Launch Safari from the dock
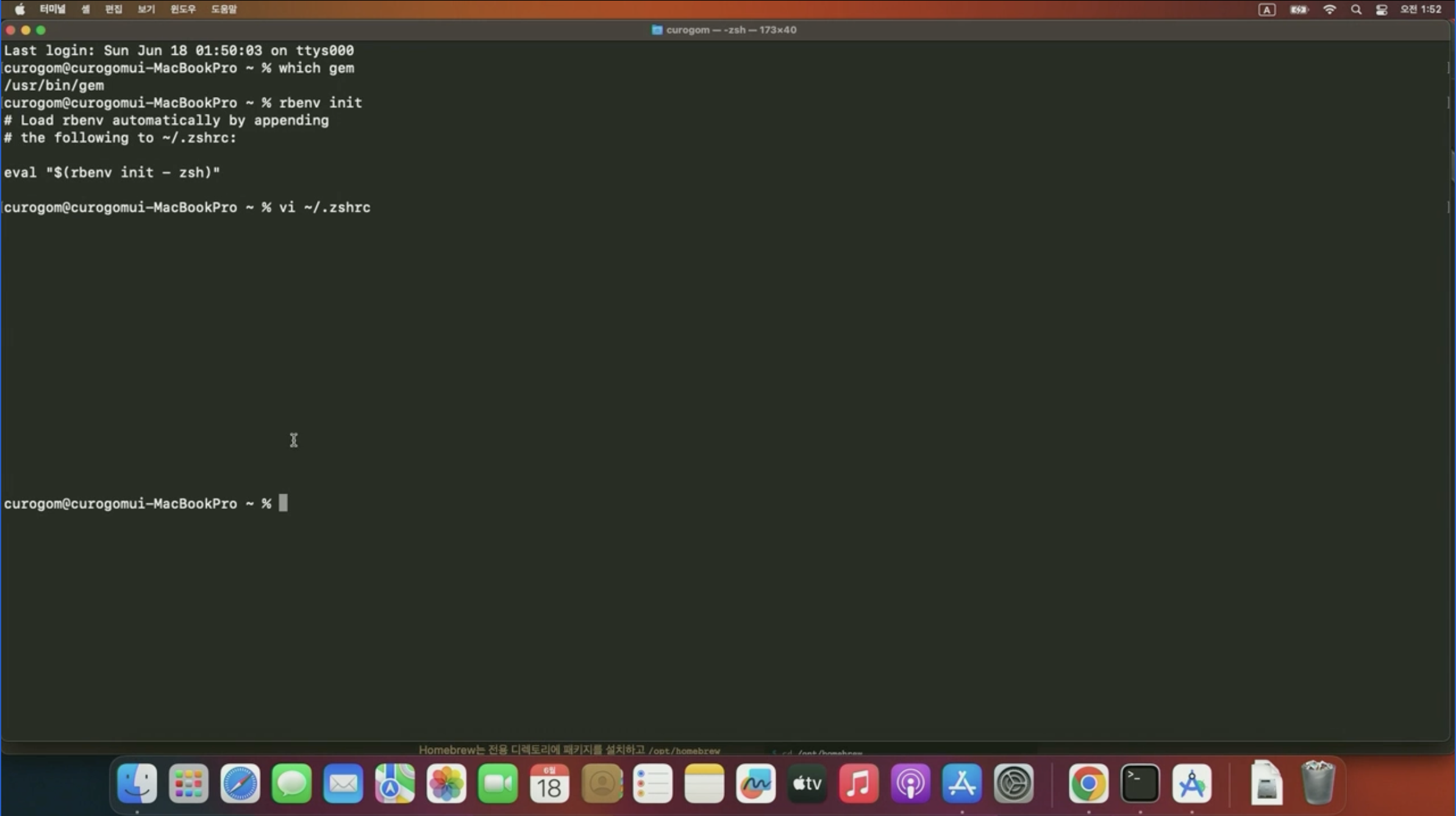1456x816 pixels. (240, 783)
